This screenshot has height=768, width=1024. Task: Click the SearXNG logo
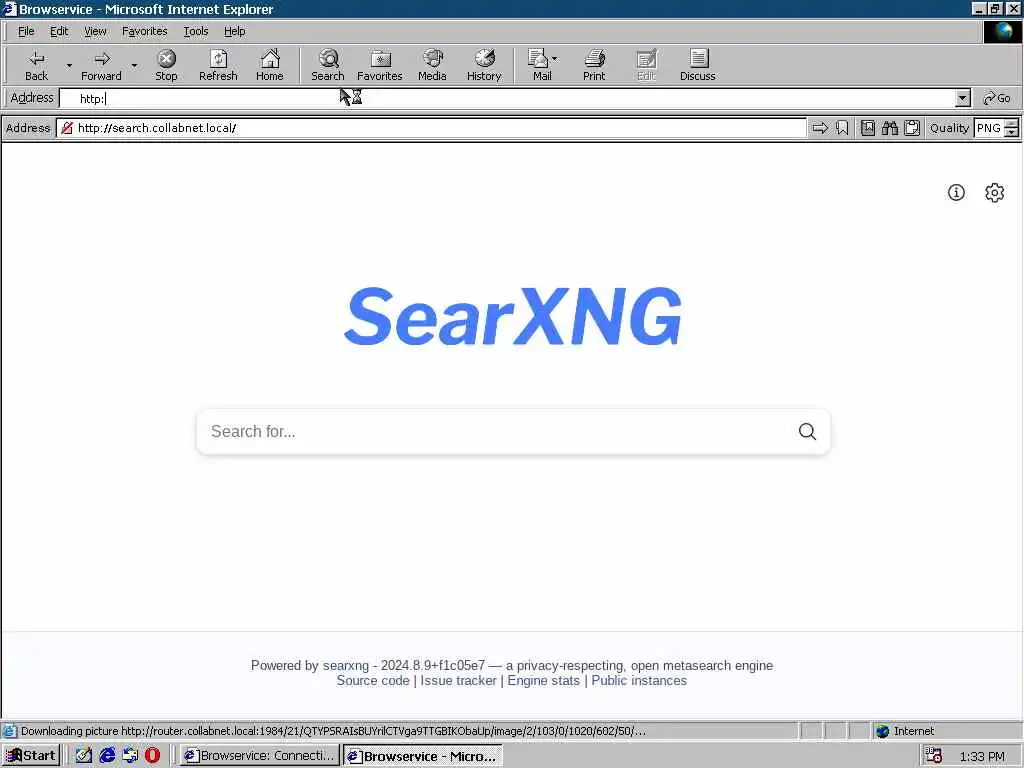(513, 317)
